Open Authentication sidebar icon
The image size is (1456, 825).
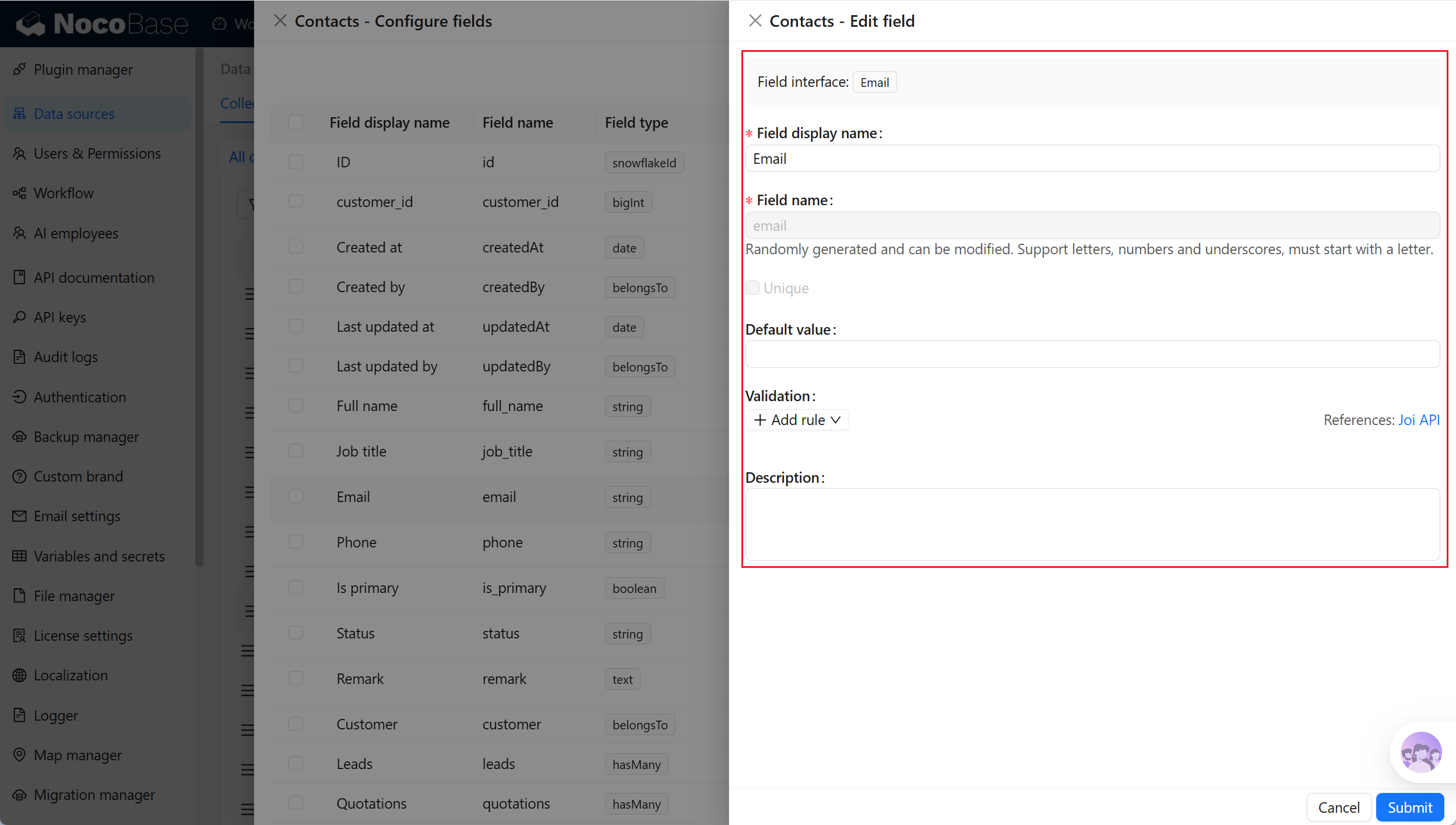pos(19,397)
